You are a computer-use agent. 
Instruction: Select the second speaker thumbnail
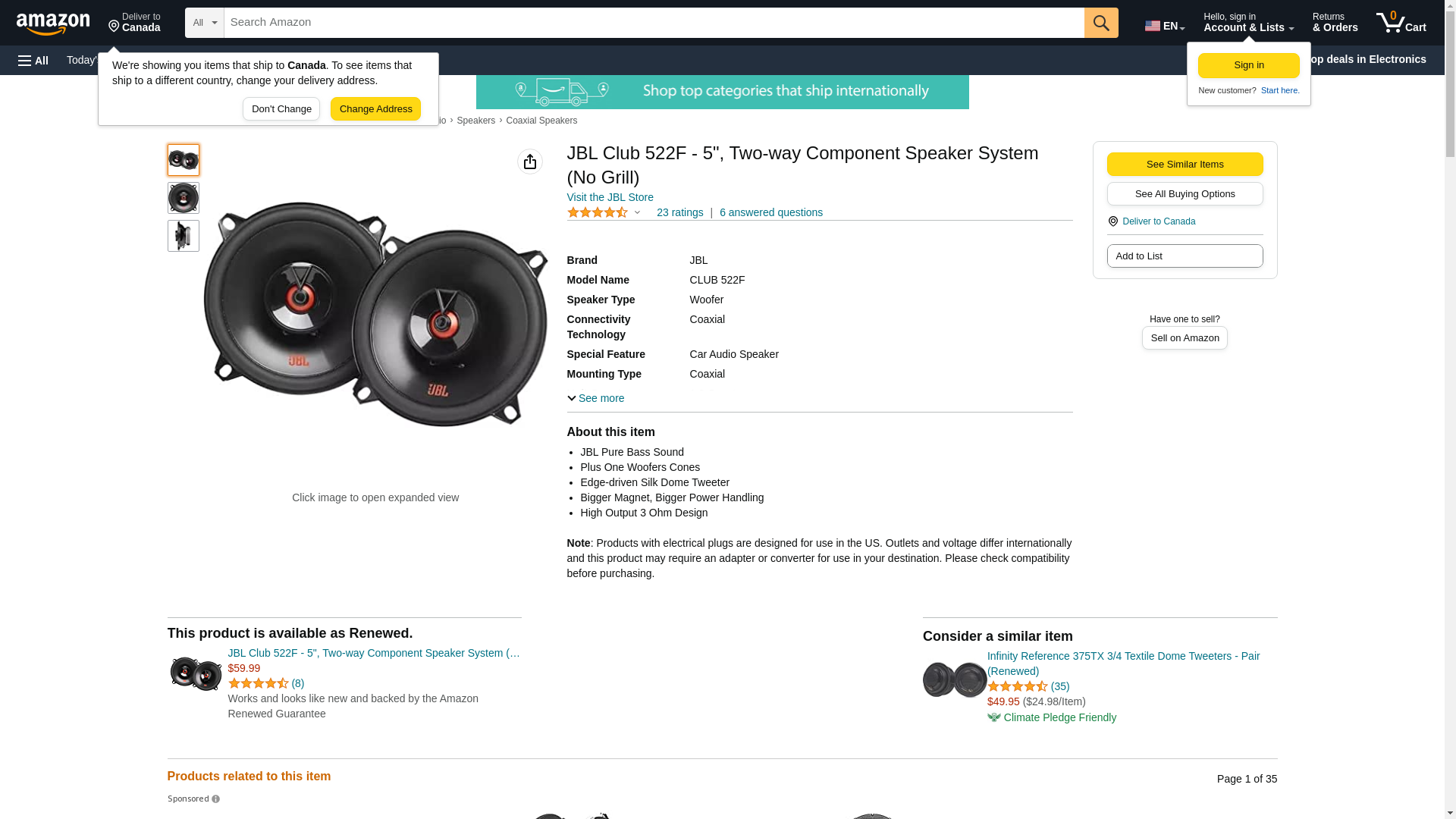click(183, 198)
